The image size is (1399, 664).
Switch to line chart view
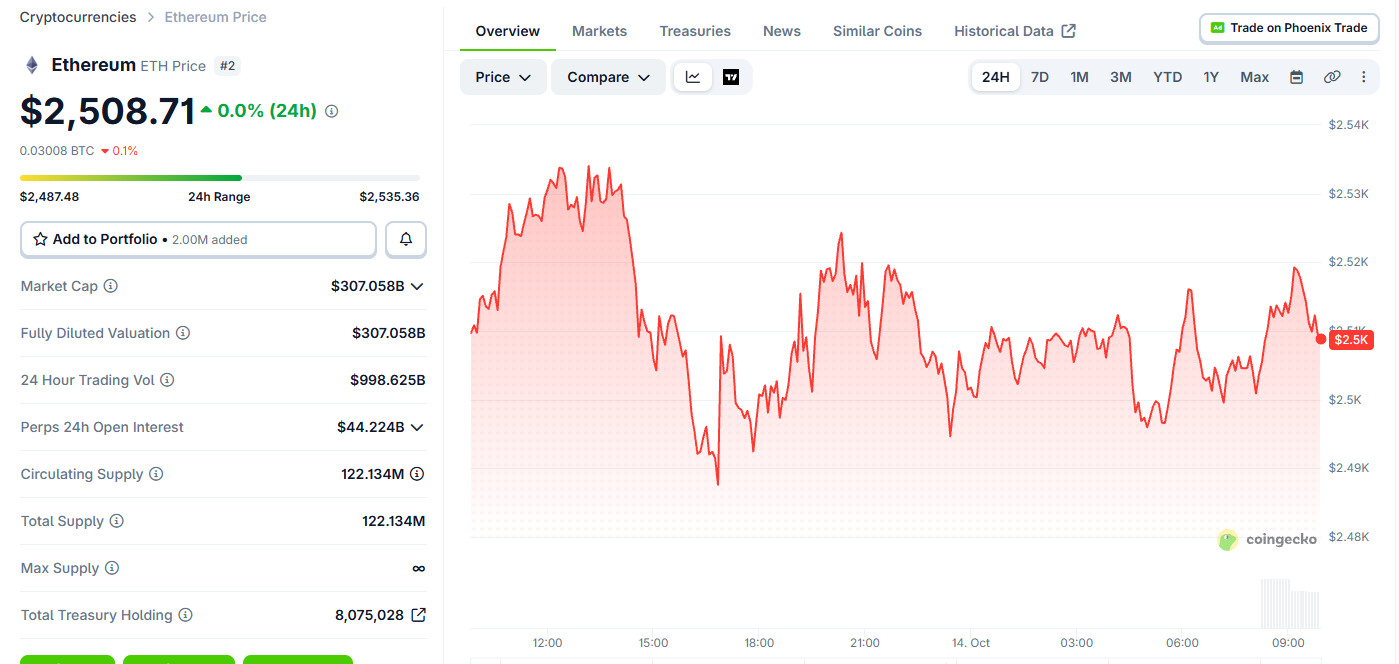693,77
